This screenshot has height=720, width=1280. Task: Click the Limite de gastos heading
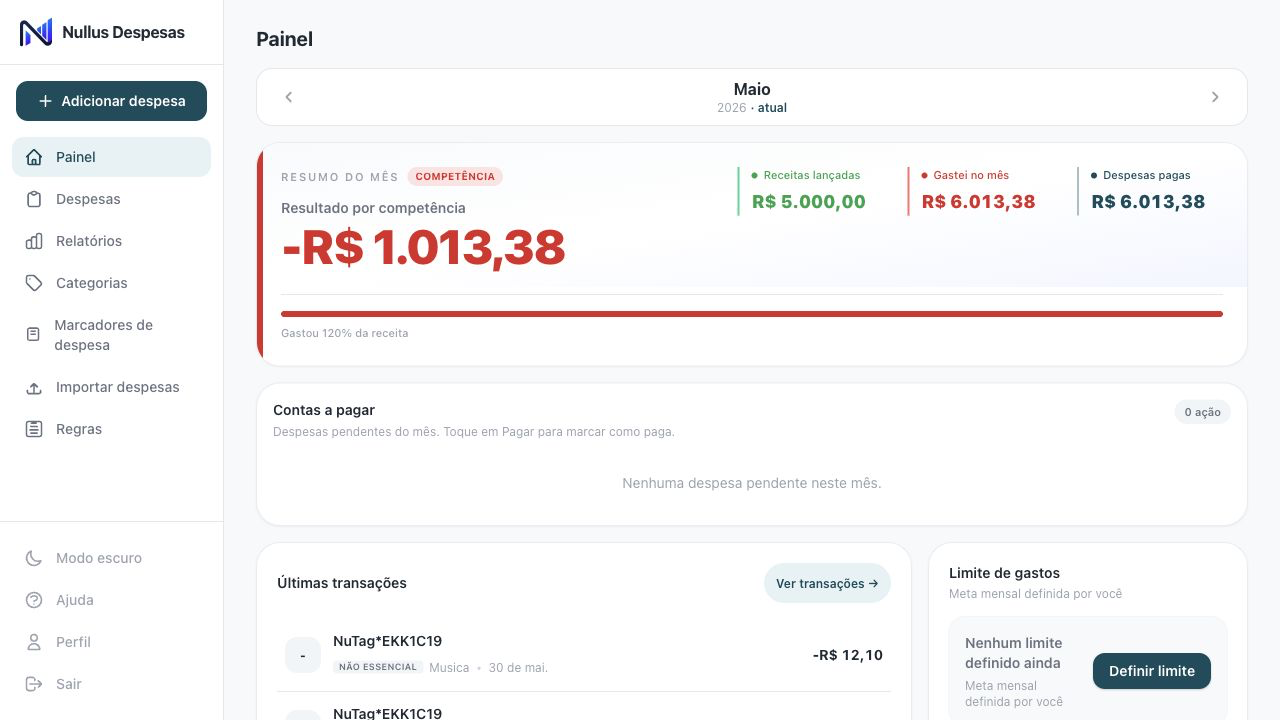tap(1004, 573)
